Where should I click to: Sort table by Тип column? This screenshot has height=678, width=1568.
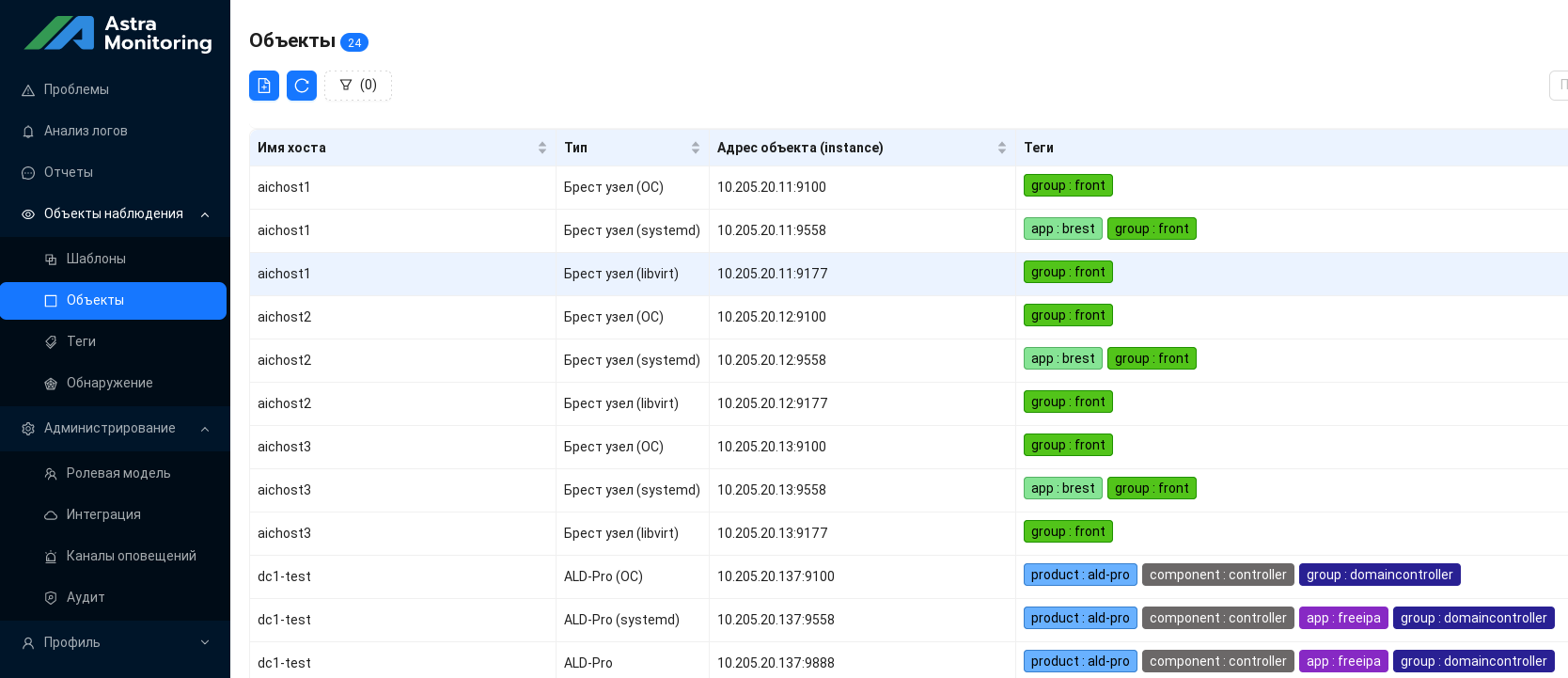pos(695,148)
